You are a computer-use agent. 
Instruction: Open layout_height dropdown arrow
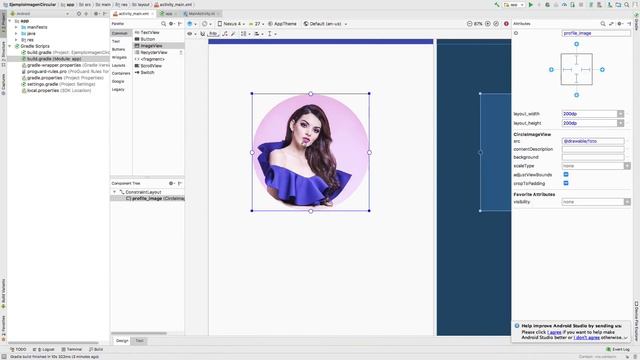620,123
